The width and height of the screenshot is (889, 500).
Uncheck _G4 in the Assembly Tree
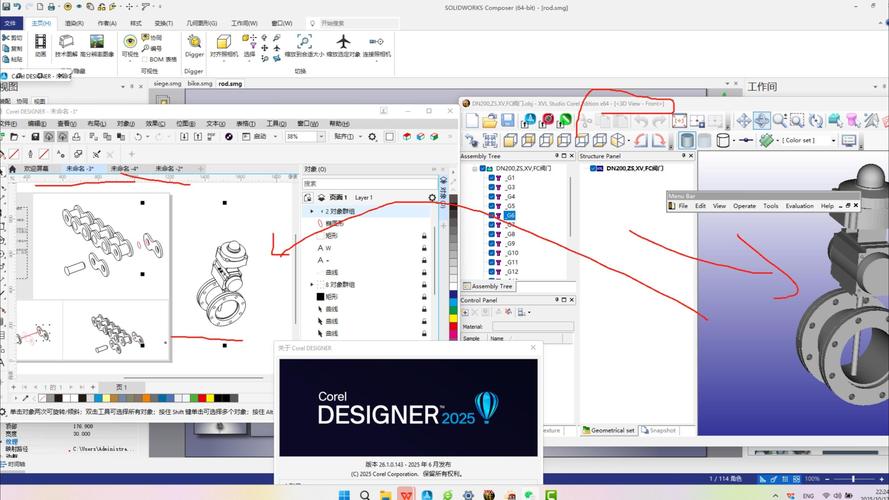[x=492, y=197]
